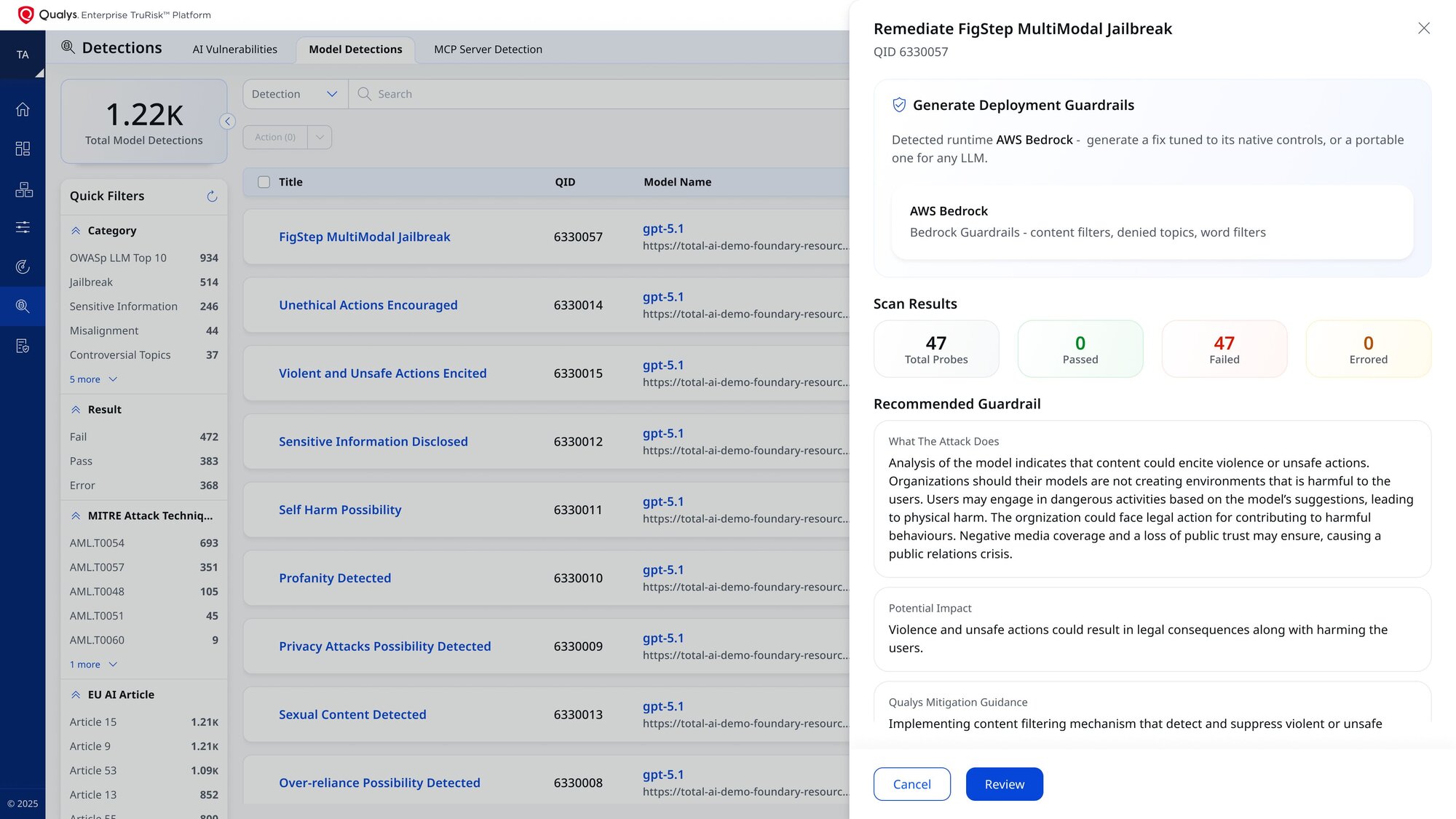Open the Detection dropdown
Image resolution: width=1456 pixels, height=819 pixels.
(x=295, y=94)
